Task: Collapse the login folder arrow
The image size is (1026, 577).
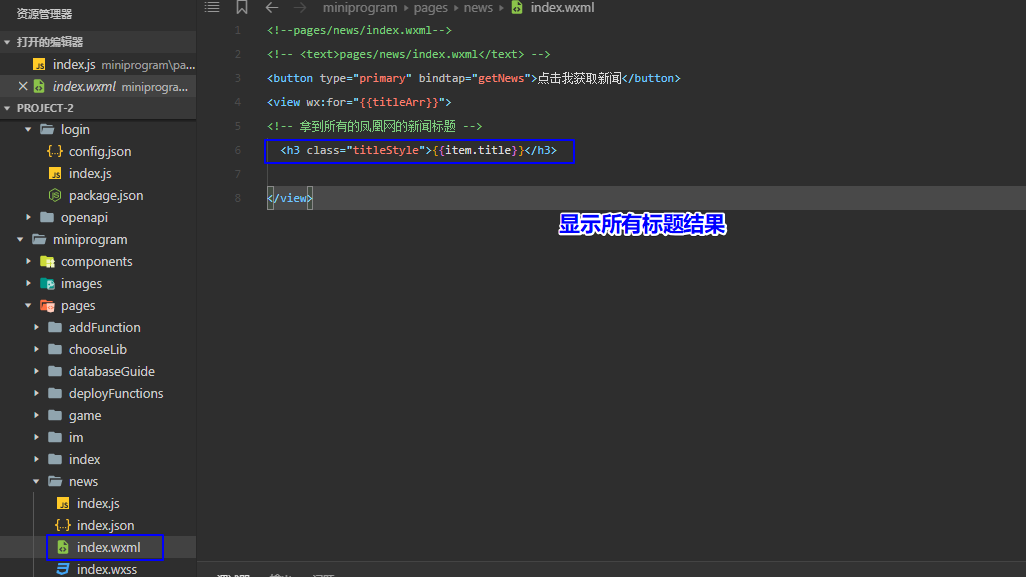Action: point(28,130)
